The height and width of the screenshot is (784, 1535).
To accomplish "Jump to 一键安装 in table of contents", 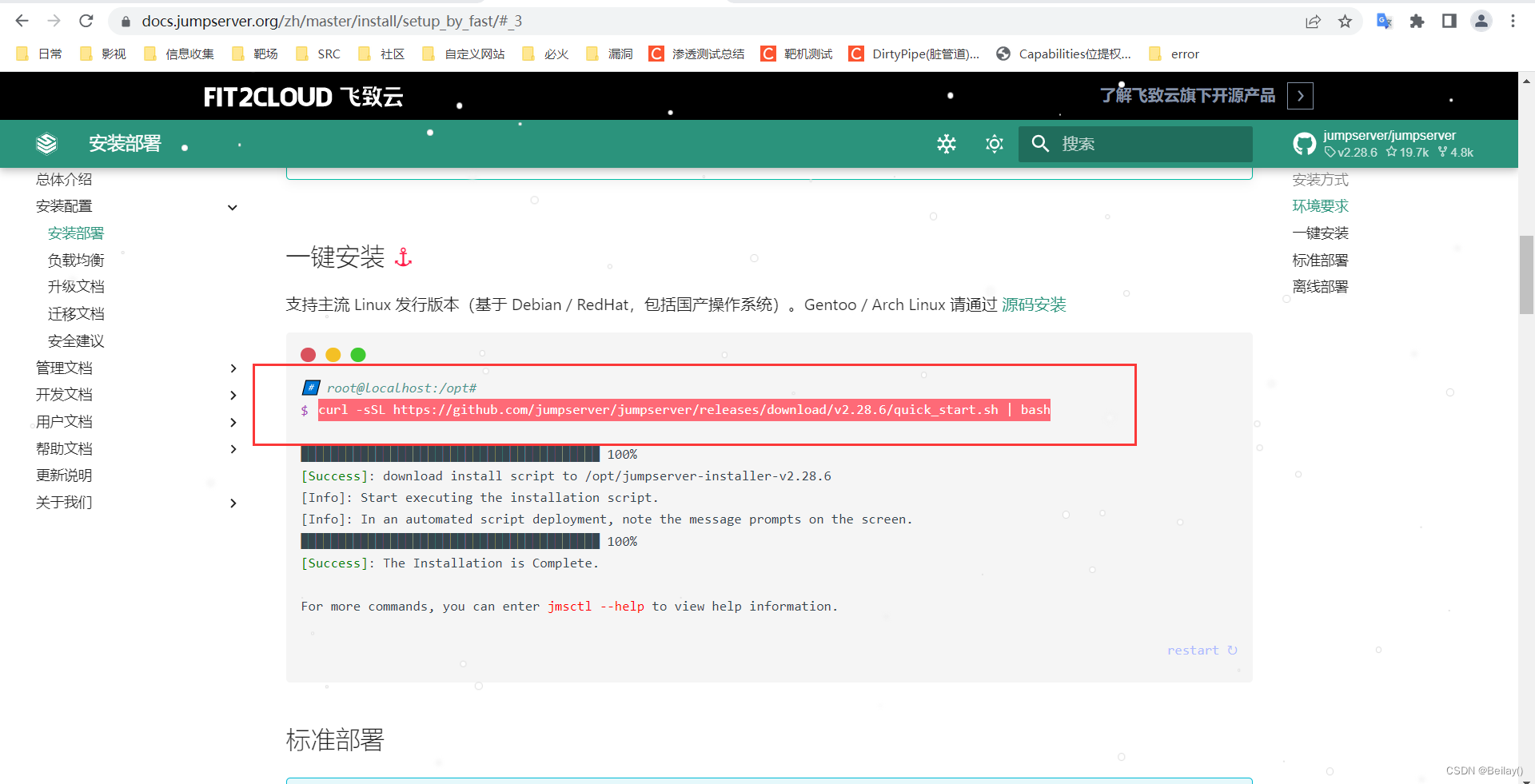I will pos(1320,233).
